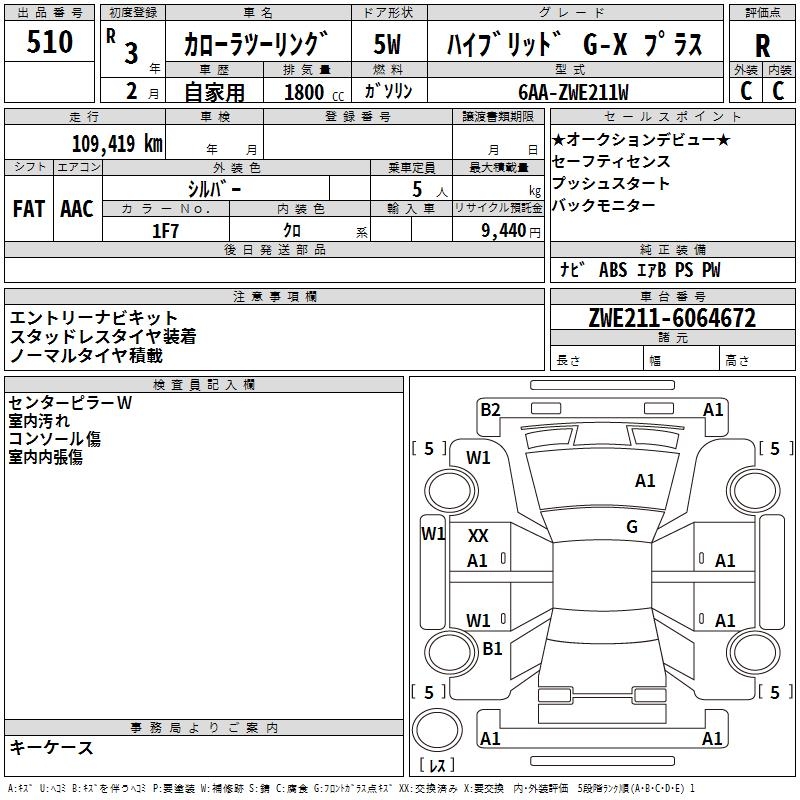The height and width of the screenshot is (800, 800).
Task: Select the fuel type ガソリン
Action: pyautogui.click(x=388, y=91)
